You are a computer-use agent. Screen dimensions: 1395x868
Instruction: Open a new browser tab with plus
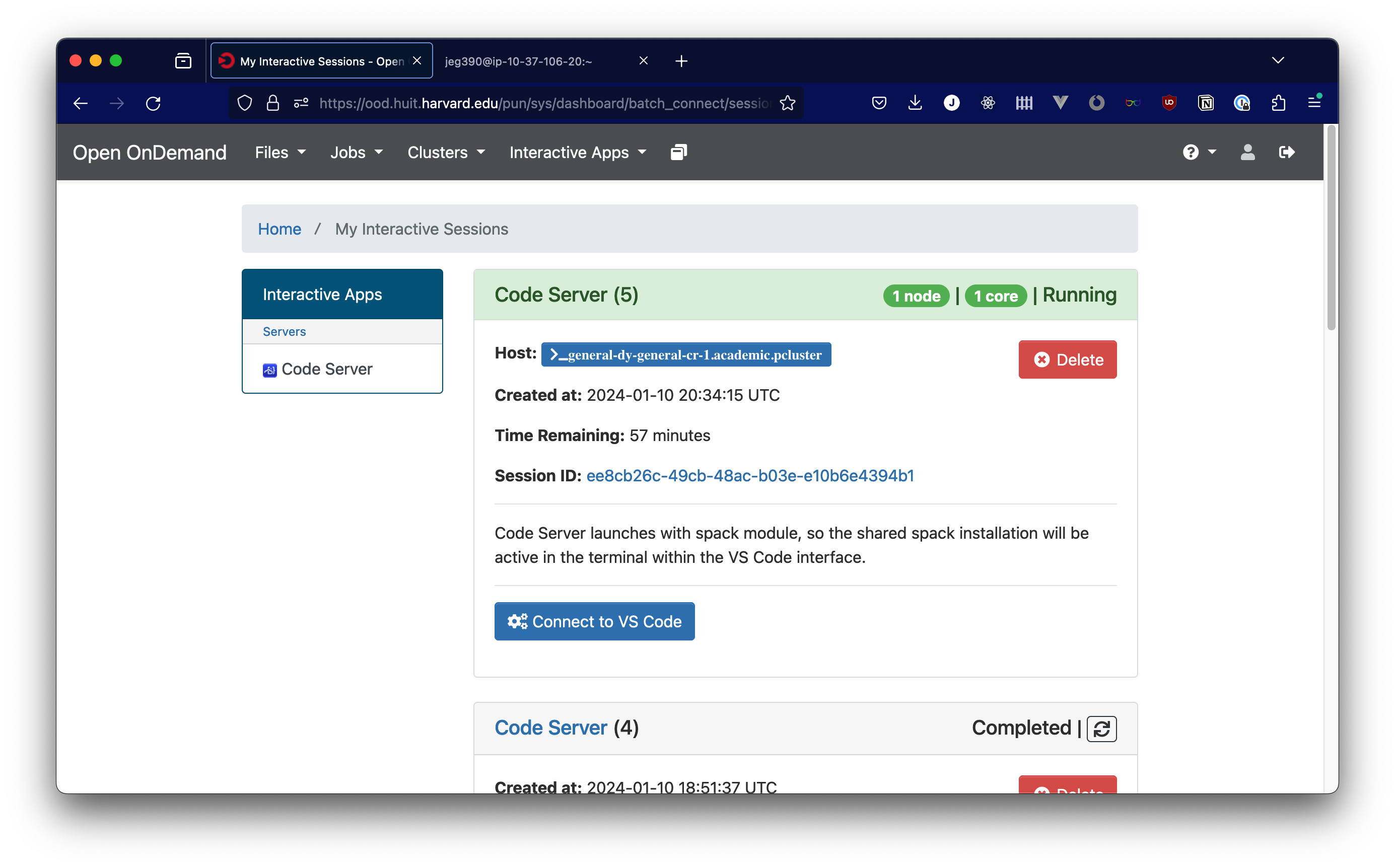tap(681, 61)
